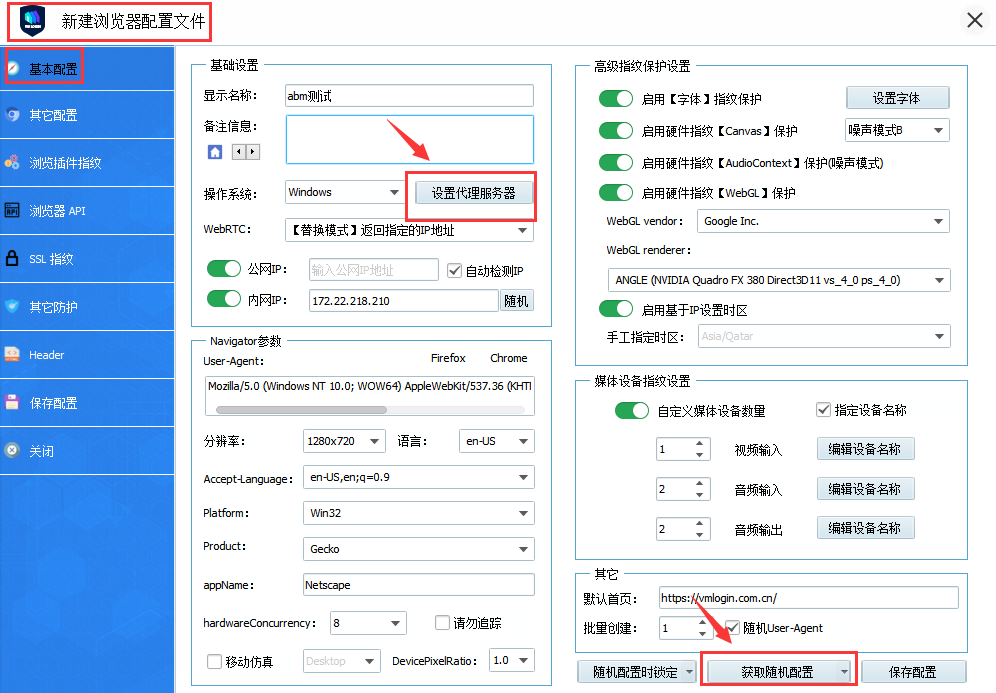The image size is (996, 693).
Task: Click the 浏览插件指纹 sidebar icon
Action: click(12, 163)
